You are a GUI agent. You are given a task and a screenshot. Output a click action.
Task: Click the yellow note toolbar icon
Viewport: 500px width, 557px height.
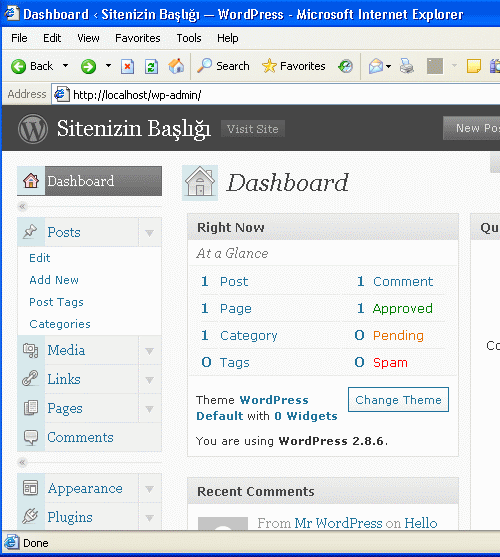[x=474, y=66]
